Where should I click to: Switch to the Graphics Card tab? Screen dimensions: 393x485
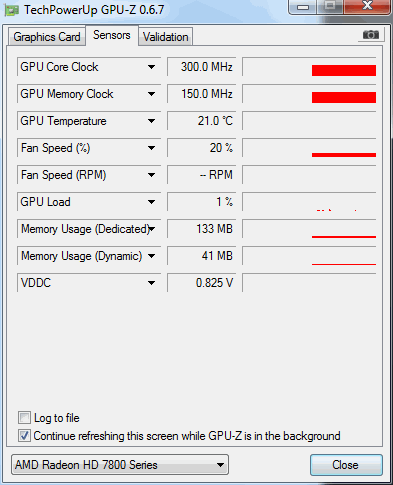pyautogui.click(x=47, y=37)
